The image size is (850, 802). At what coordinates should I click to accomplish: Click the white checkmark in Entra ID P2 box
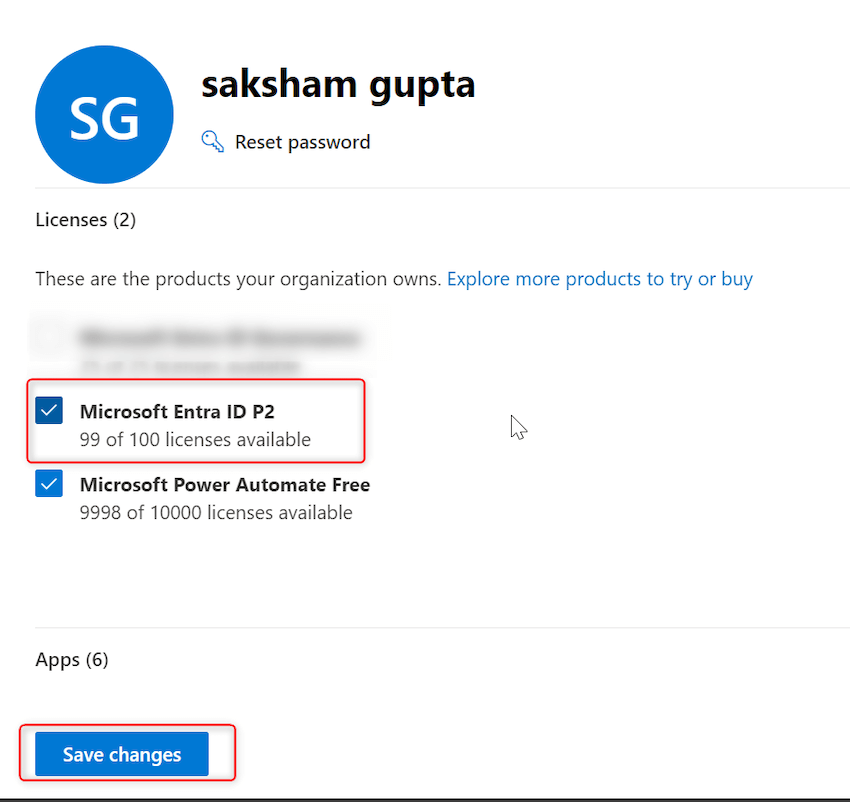tap(49, 411)
